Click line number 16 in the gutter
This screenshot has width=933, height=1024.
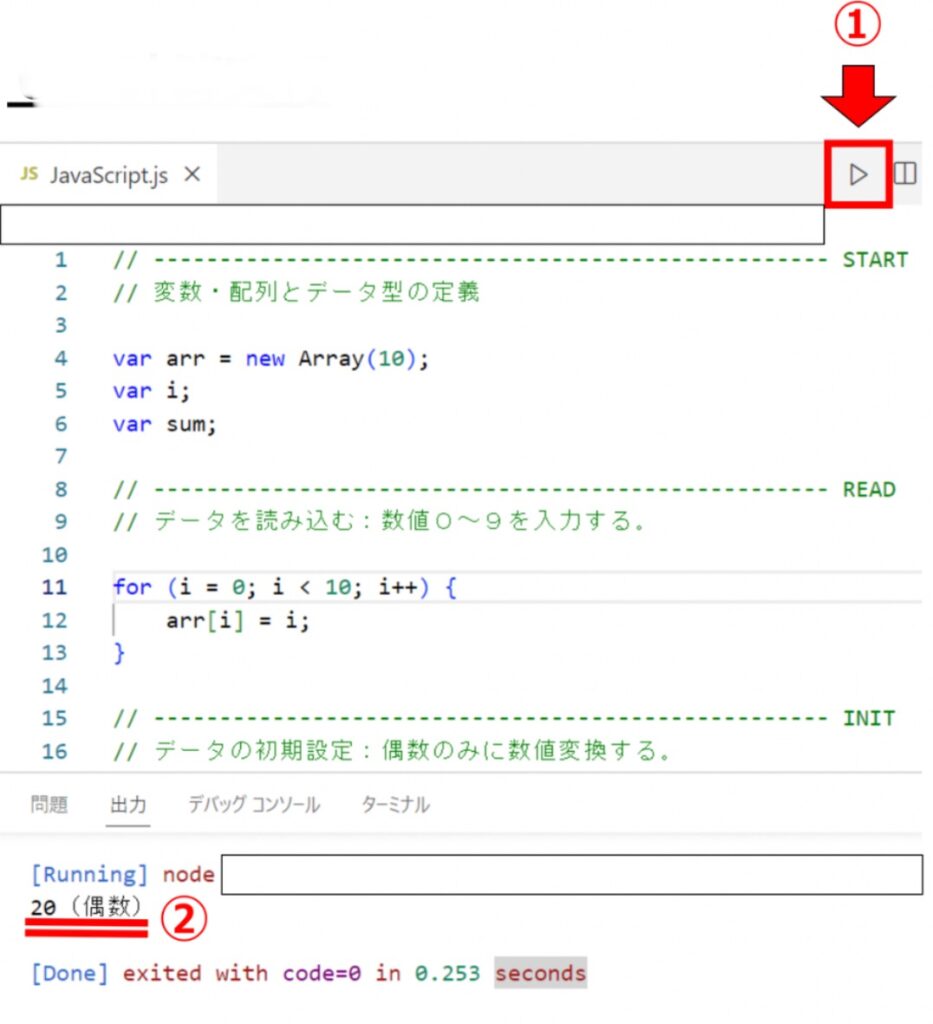click(x=55, y=751)
